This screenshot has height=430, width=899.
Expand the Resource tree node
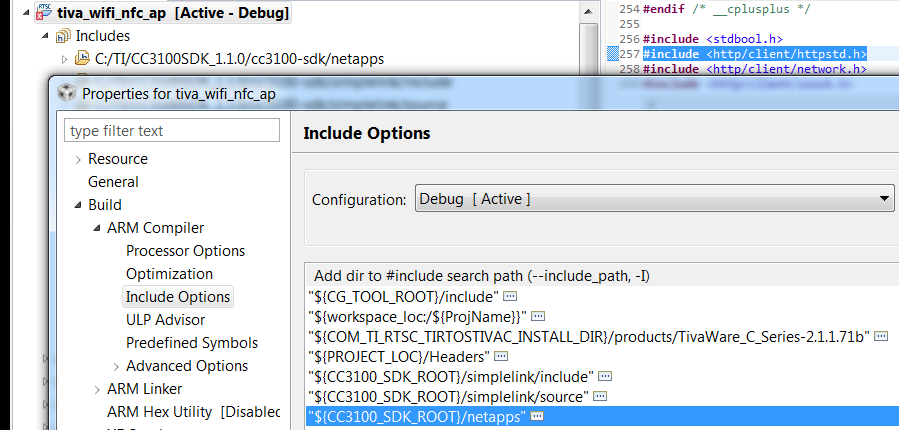tap(78, 159)
